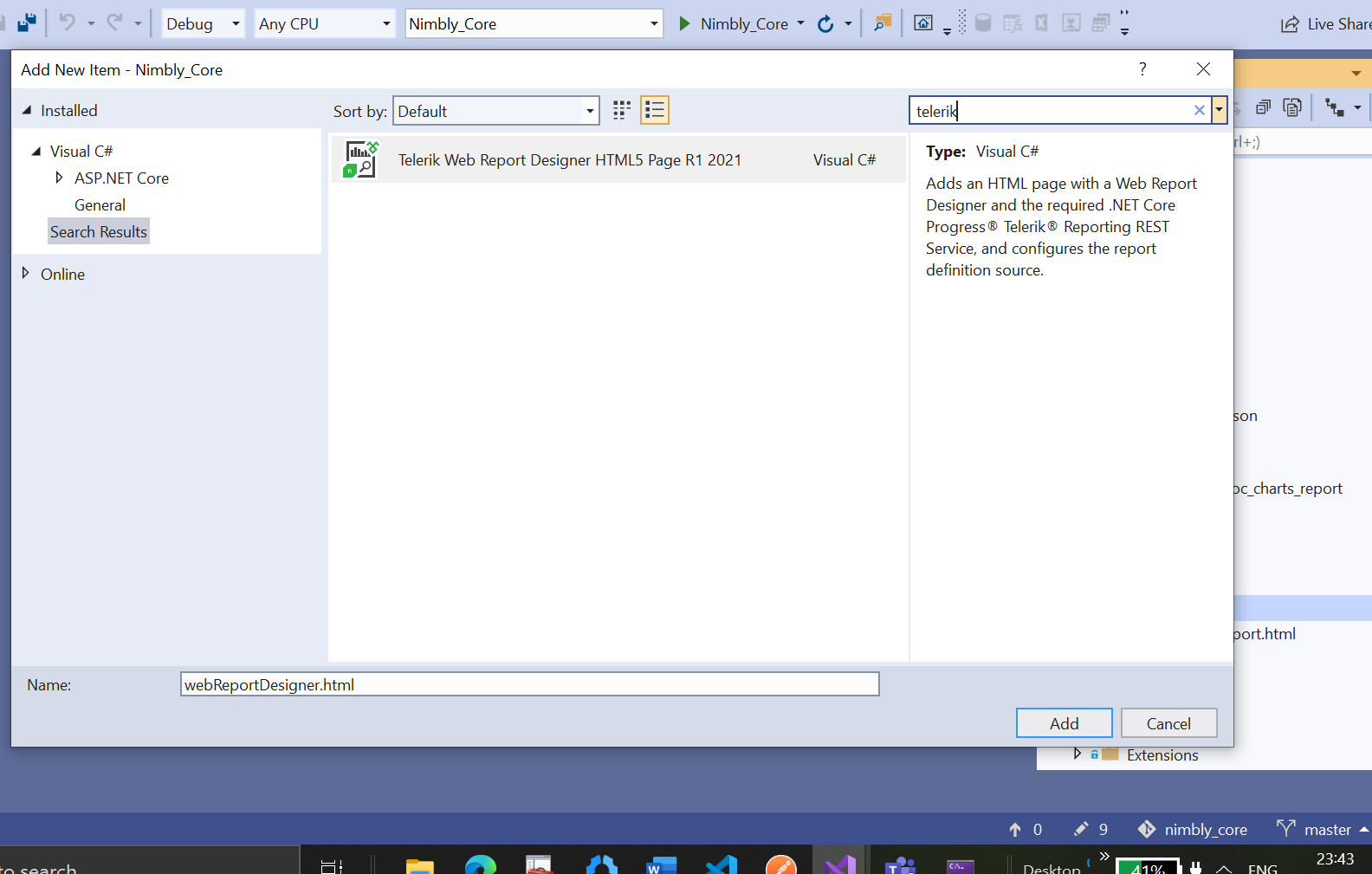Click the Solution Explorer view switch icon
The width and height of the screenshot is (1372, 874).
1335,107
